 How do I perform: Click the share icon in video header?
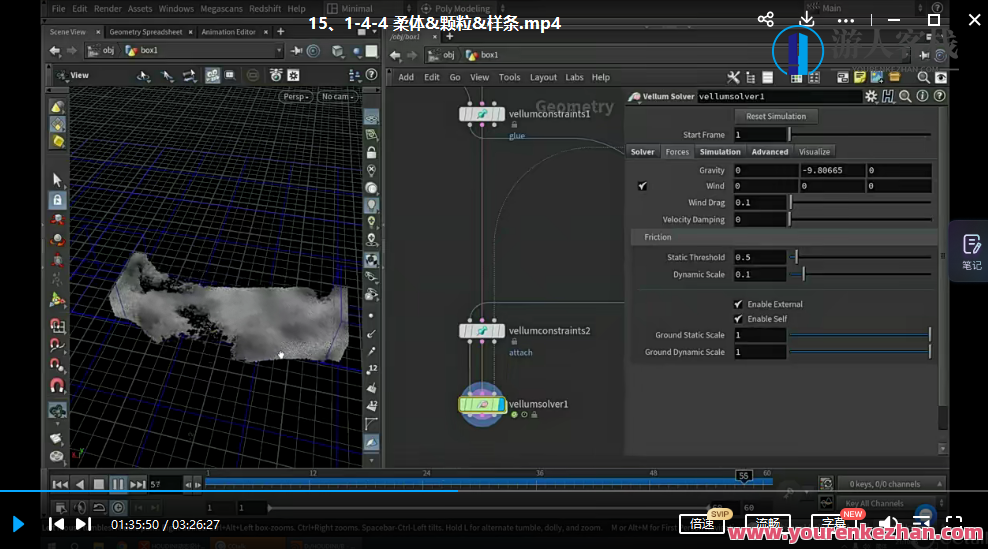[765, 20]
